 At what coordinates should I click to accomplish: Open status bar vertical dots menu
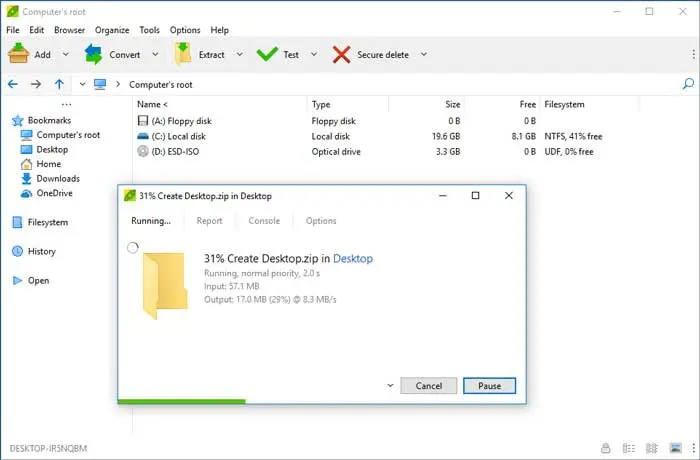(x=693, y=447)
